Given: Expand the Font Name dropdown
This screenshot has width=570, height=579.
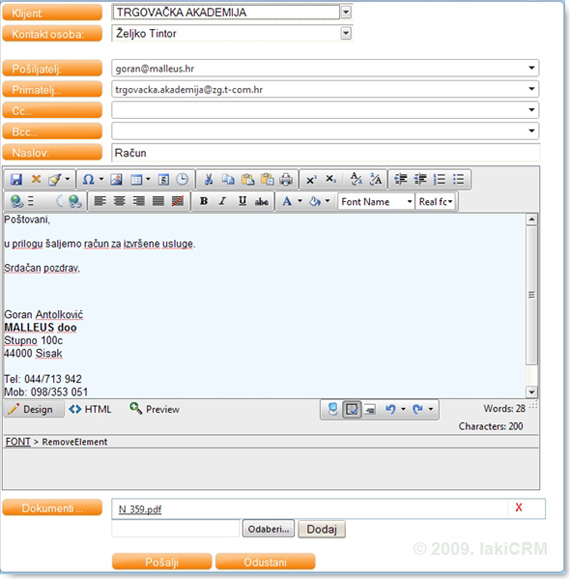Looking at the screenshot, I should pyautogui.click(x=409, y=202).
